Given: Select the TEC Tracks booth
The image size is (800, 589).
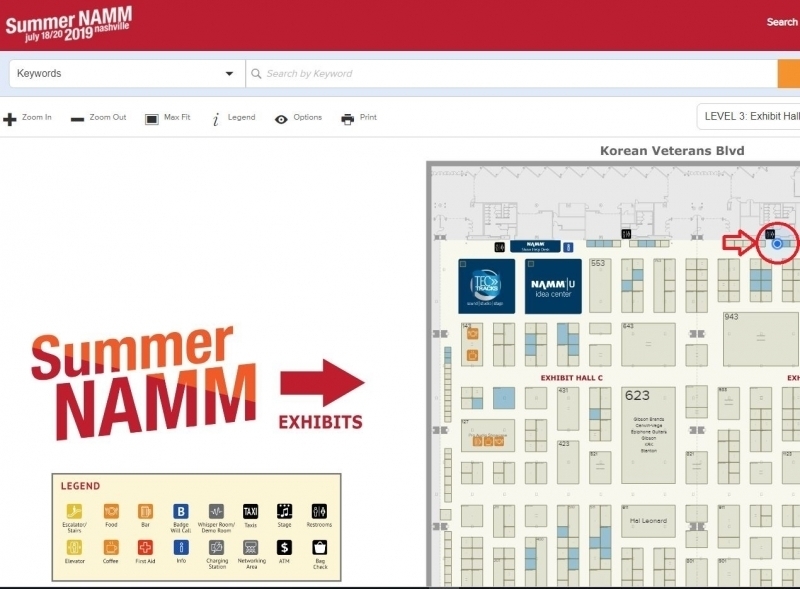Looking at the screenshot, I should pos(487,286).
